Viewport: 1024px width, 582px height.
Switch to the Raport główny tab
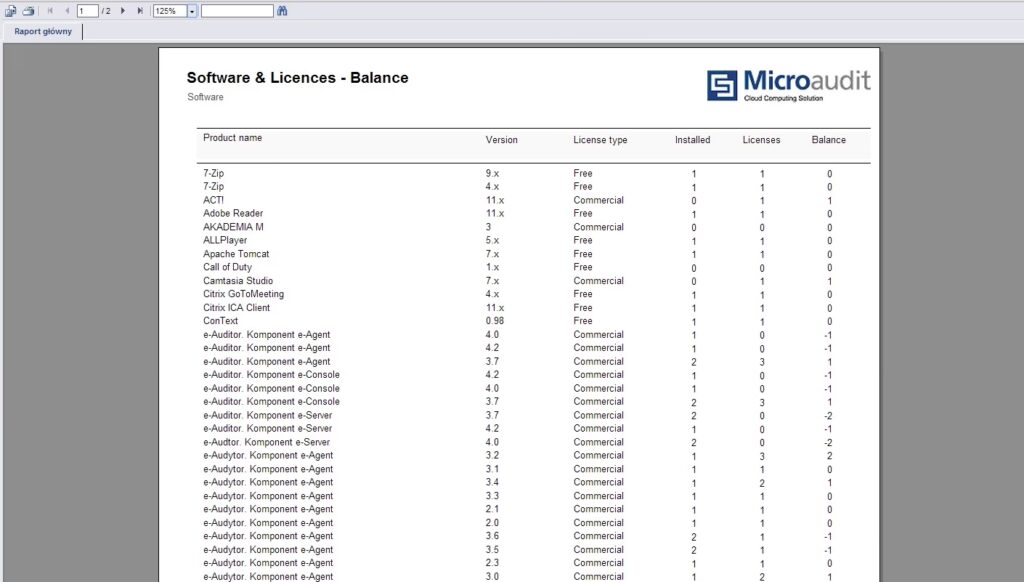coord(43,31)
